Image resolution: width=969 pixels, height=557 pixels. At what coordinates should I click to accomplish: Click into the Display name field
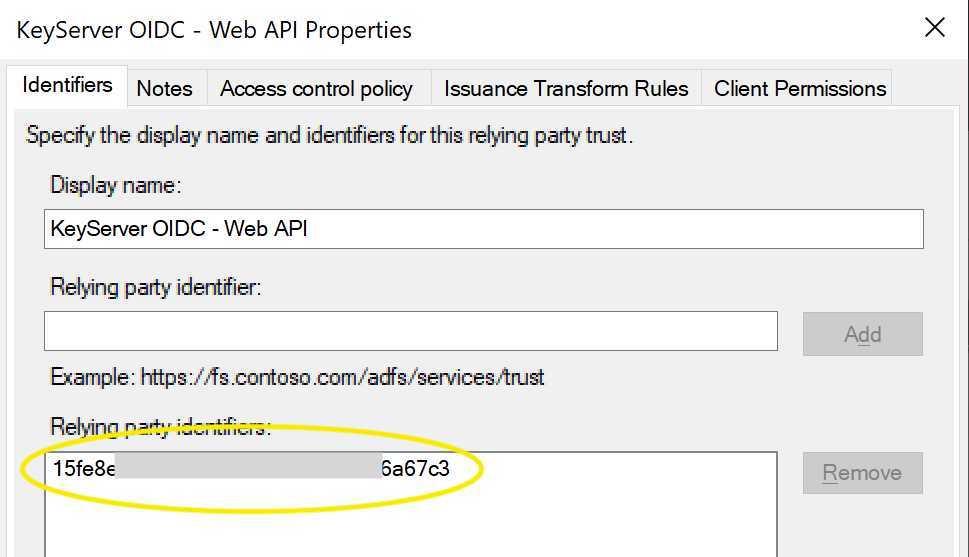pos(483,229)
